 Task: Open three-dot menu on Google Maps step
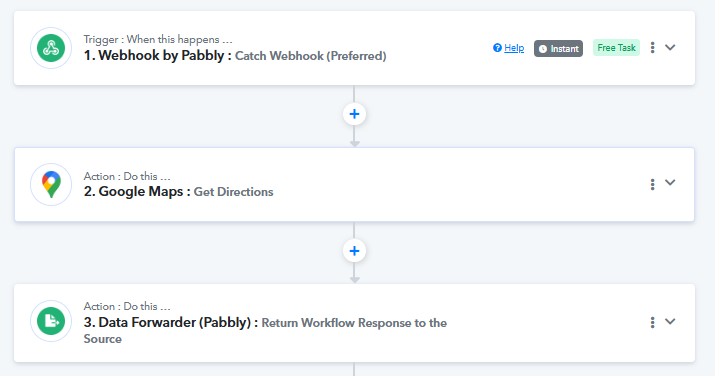653,184
